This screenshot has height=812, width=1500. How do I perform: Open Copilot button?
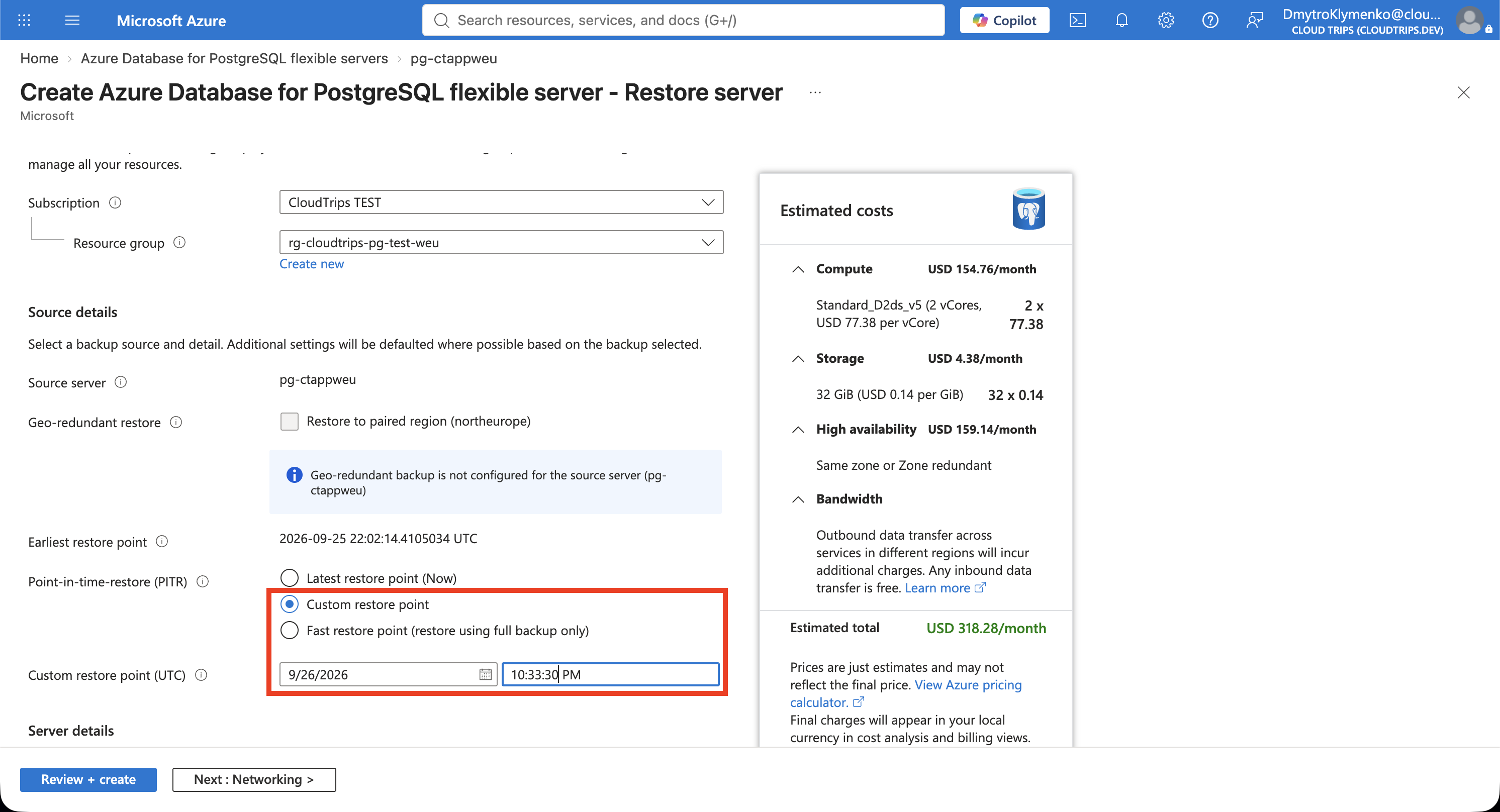1004,21
